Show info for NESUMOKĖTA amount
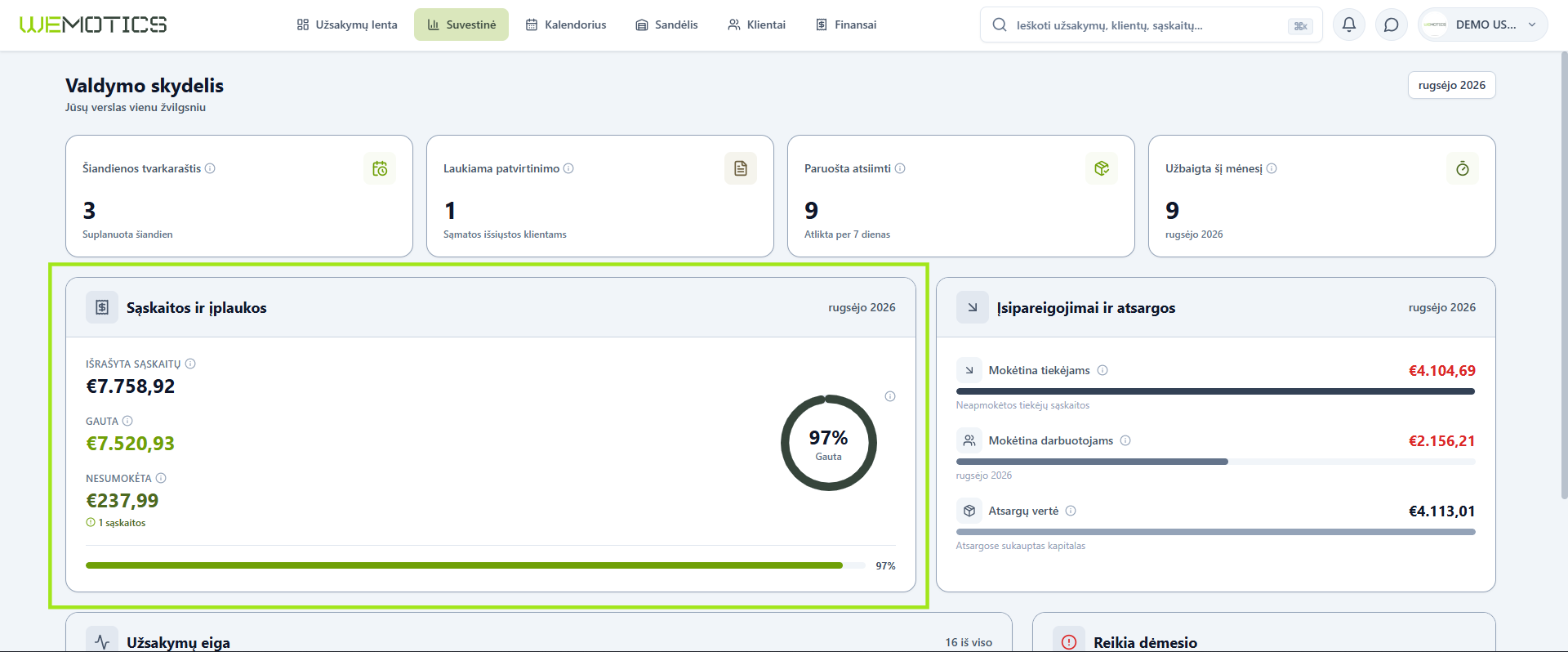 (x=161, y=478)
